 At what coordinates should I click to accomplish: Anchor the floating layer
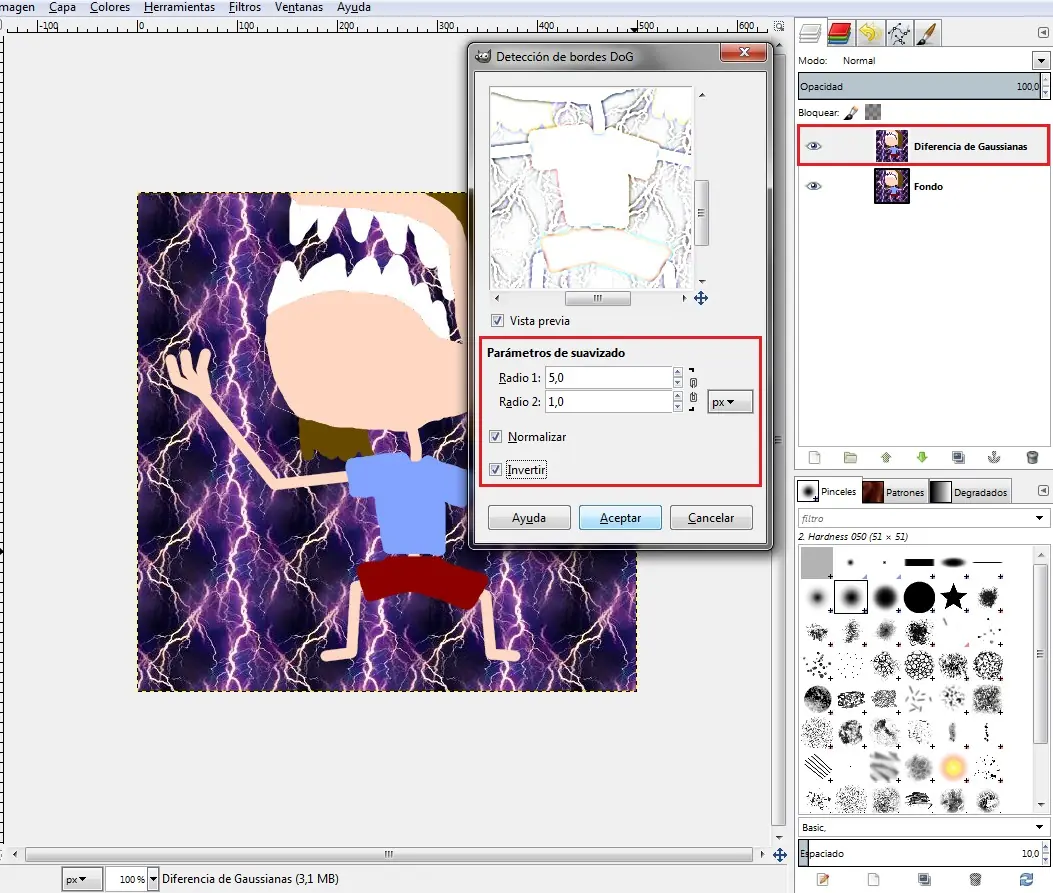994,458
